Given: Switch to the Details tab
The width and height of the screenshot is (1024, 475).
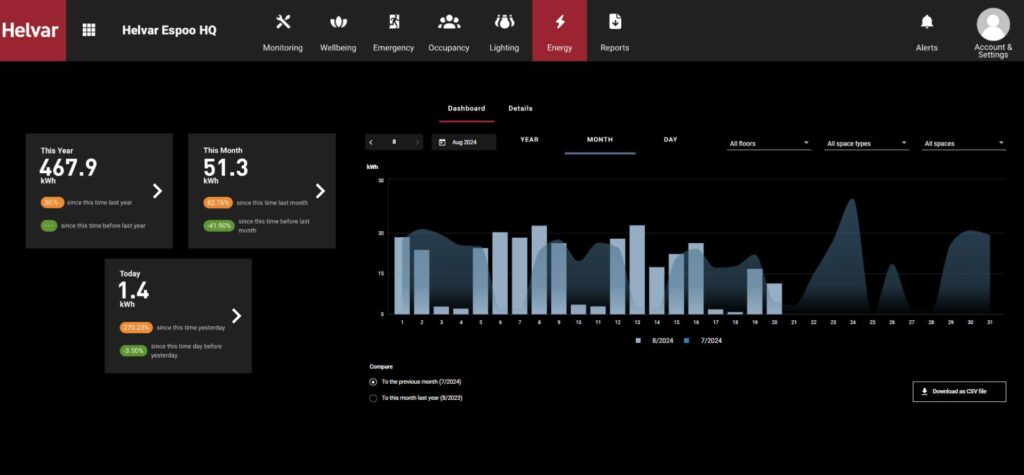Looking at the screenshot, I should (520, 108).
